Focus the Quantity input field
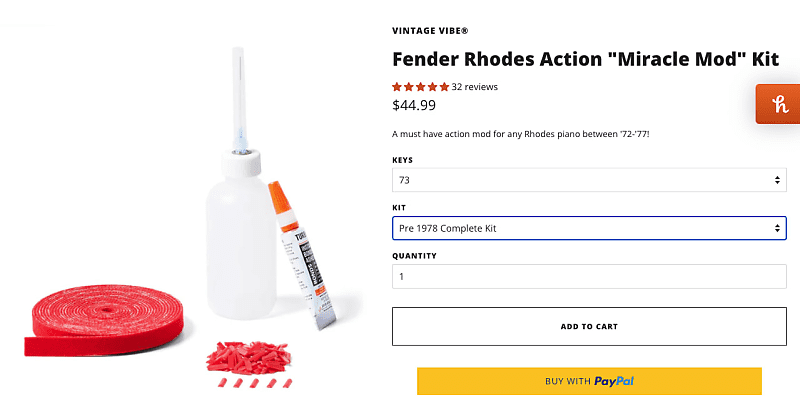The height and width of the screenshot is (410, 800). coord(588,276)
